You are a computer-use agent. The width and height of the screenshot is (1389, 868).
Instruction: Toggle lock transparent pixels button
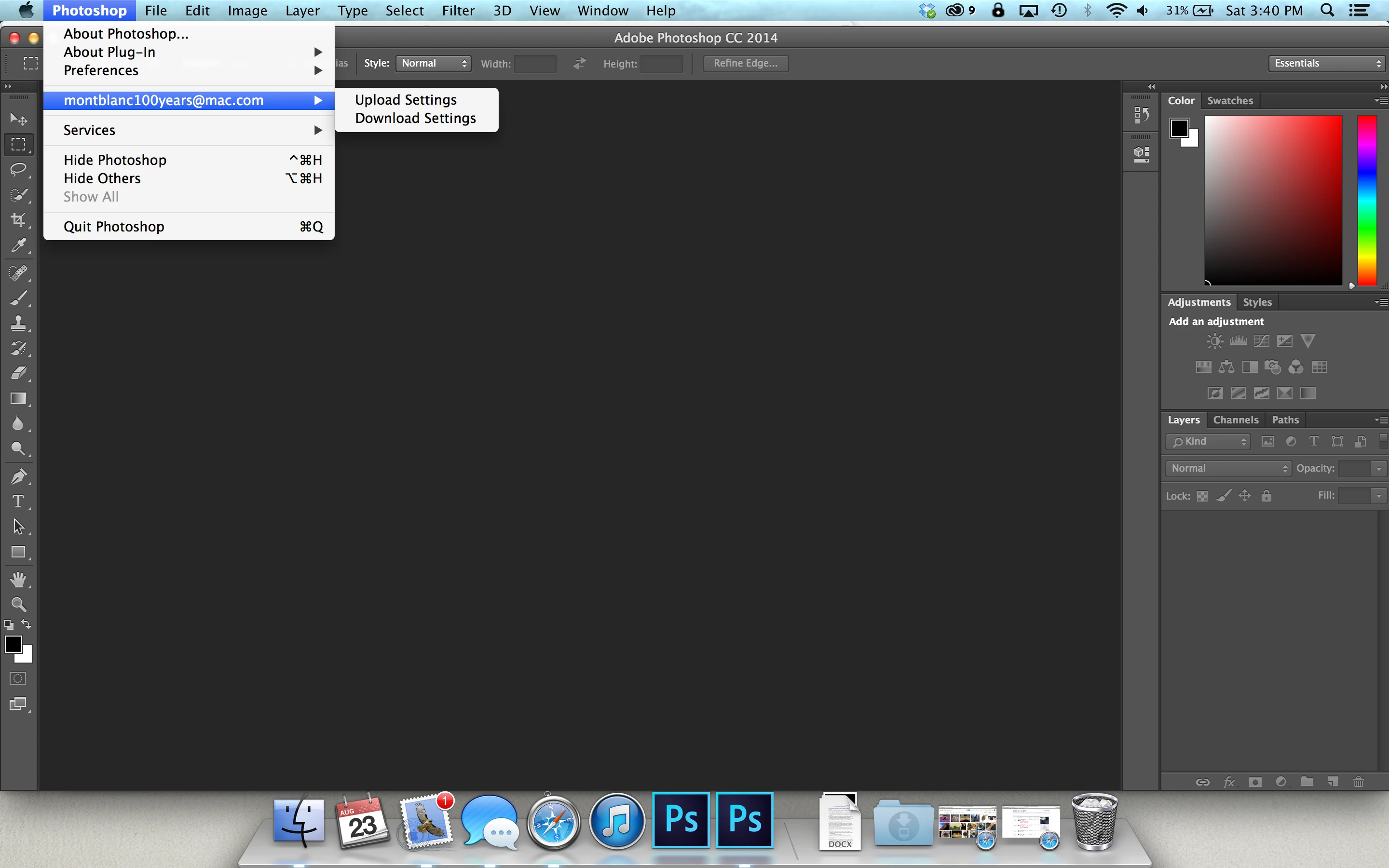pos(1202,496)
